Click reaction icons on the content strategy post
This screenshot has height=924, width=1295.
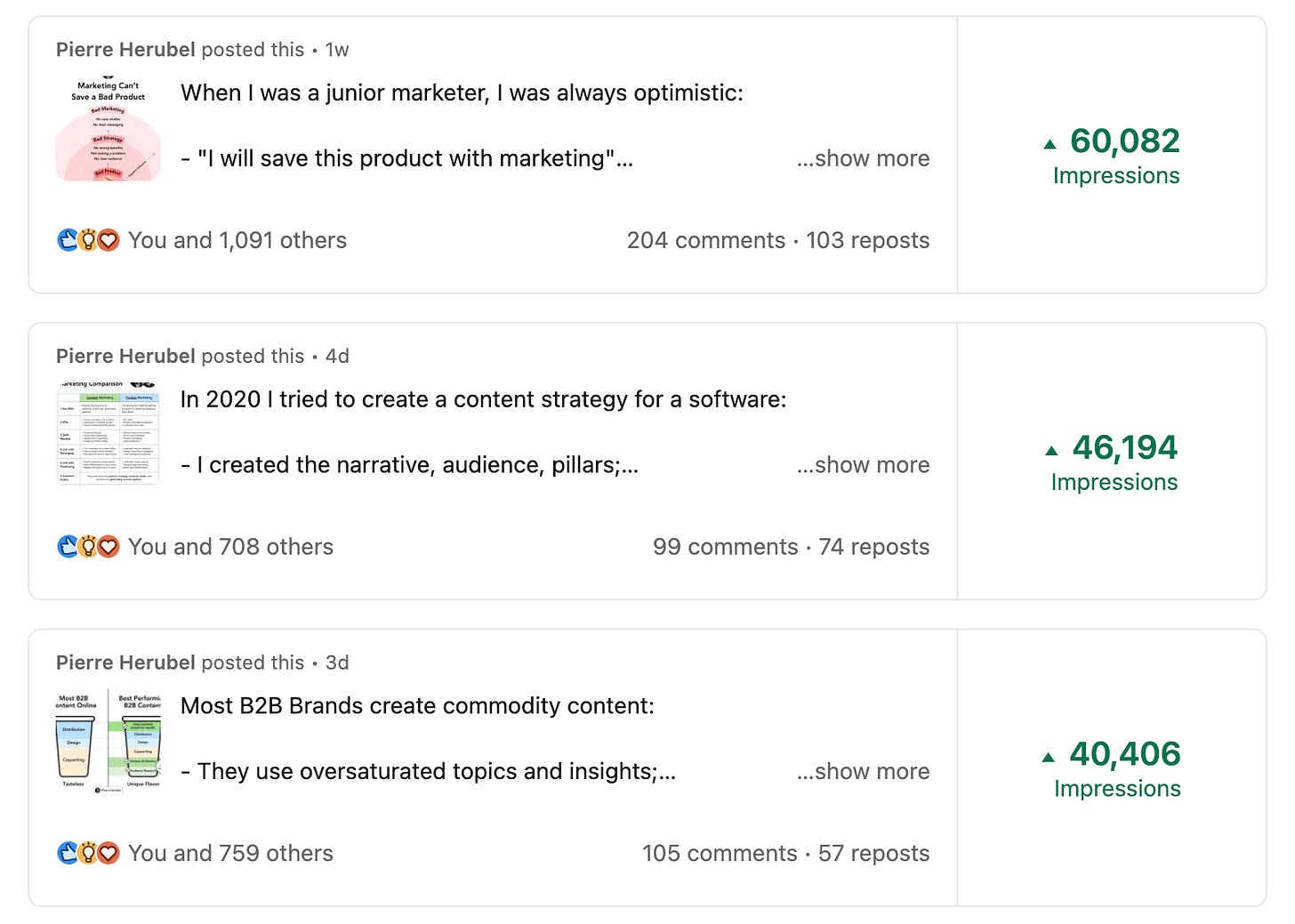coord(88,546)
